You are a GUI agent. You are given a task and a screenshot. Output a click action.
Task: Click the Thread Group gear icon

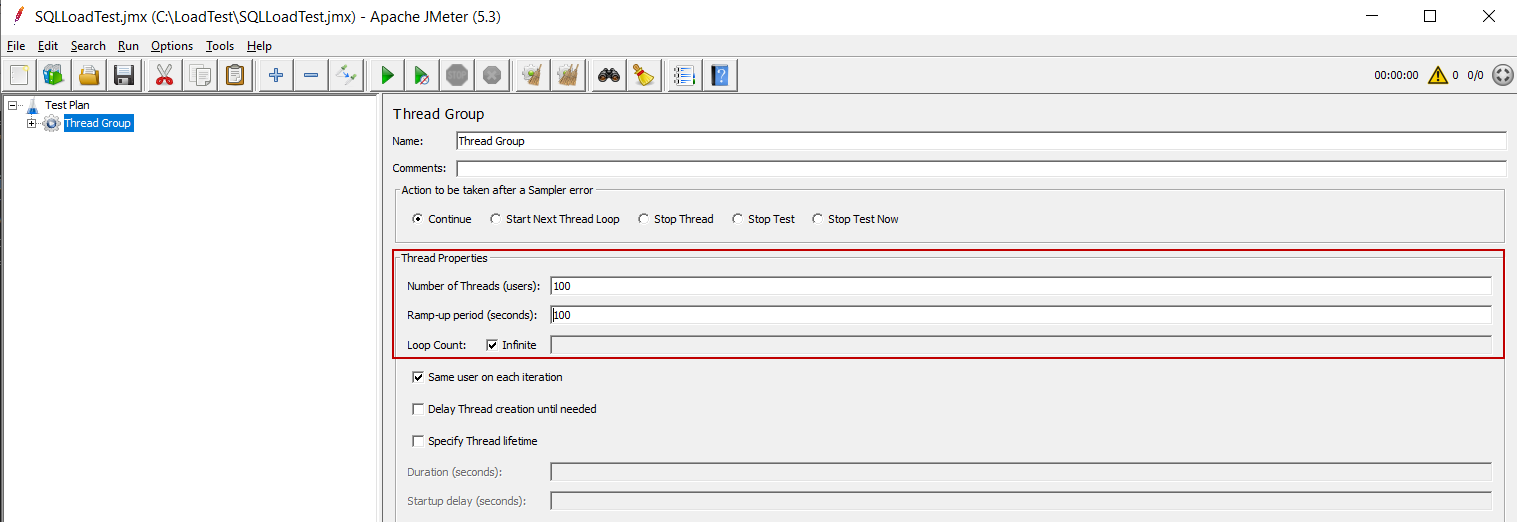click(x=52, y=123)
